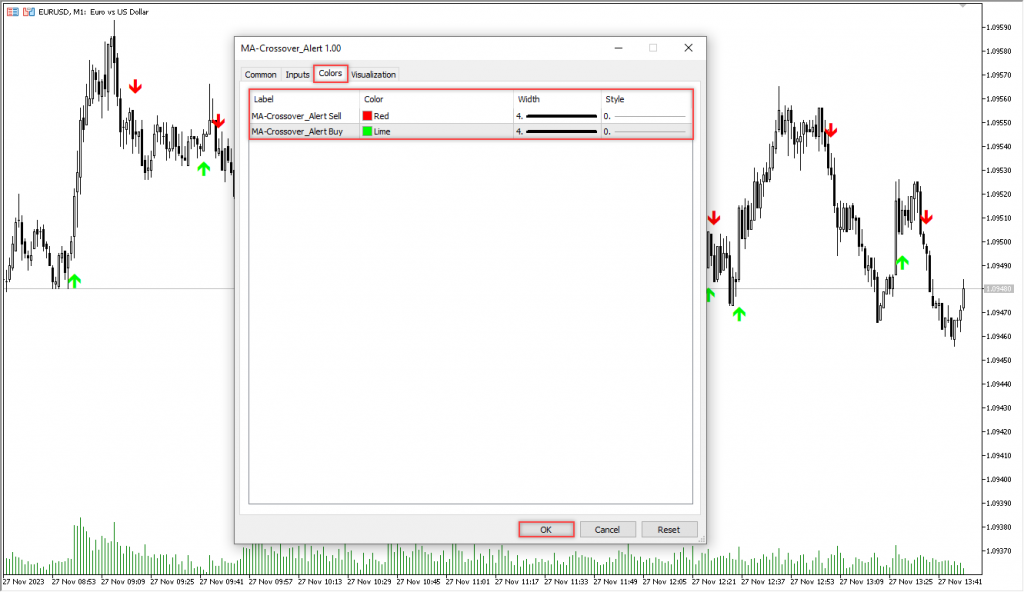Click the green buy arrow near 12:21
The width and height of the screenshot is (1024, 592).
[x=739, y=314]
